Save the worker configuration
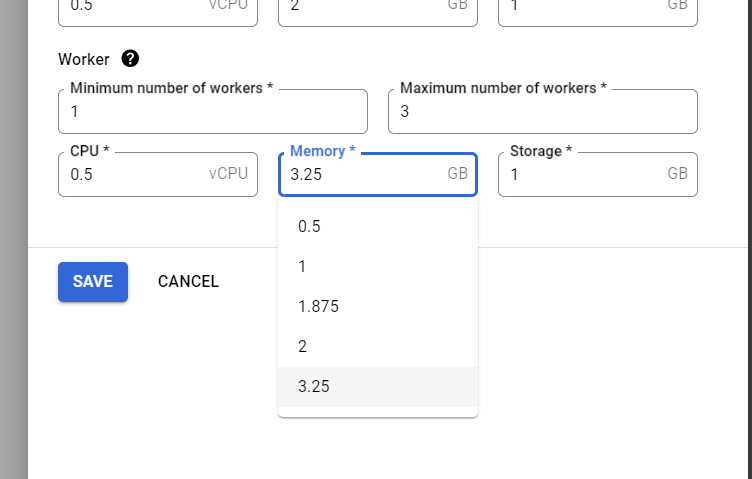This screenshot has width=752, height=479. click(x=93, y=281)
